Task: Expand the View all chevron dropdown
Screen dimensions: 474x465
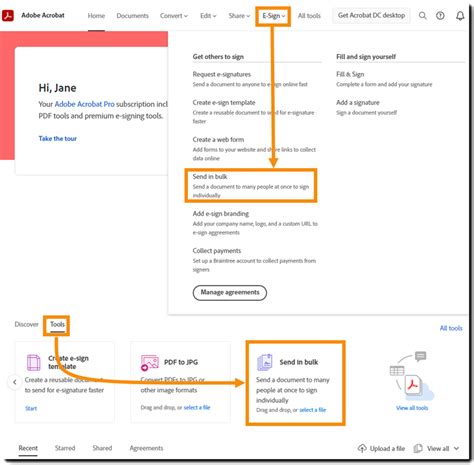Action: tap(456, 448)
